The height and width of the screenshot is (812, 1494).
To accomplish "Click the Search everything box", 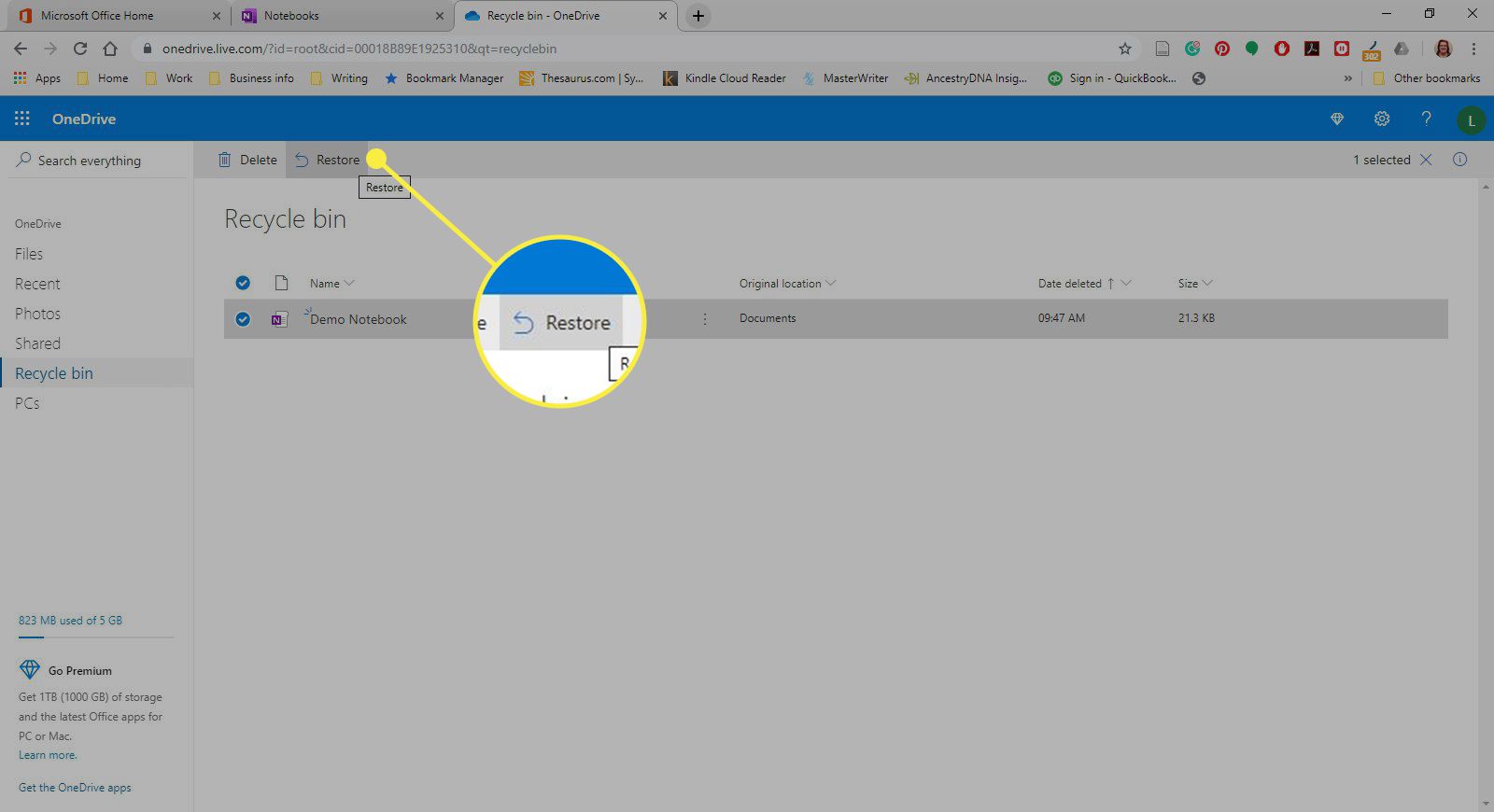I will (x=97, y=161).
